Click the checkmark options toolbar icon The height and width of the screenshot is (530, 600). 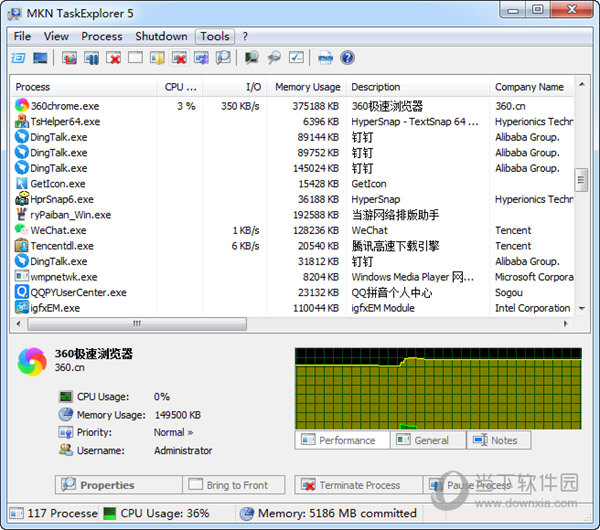pos(296,58)
